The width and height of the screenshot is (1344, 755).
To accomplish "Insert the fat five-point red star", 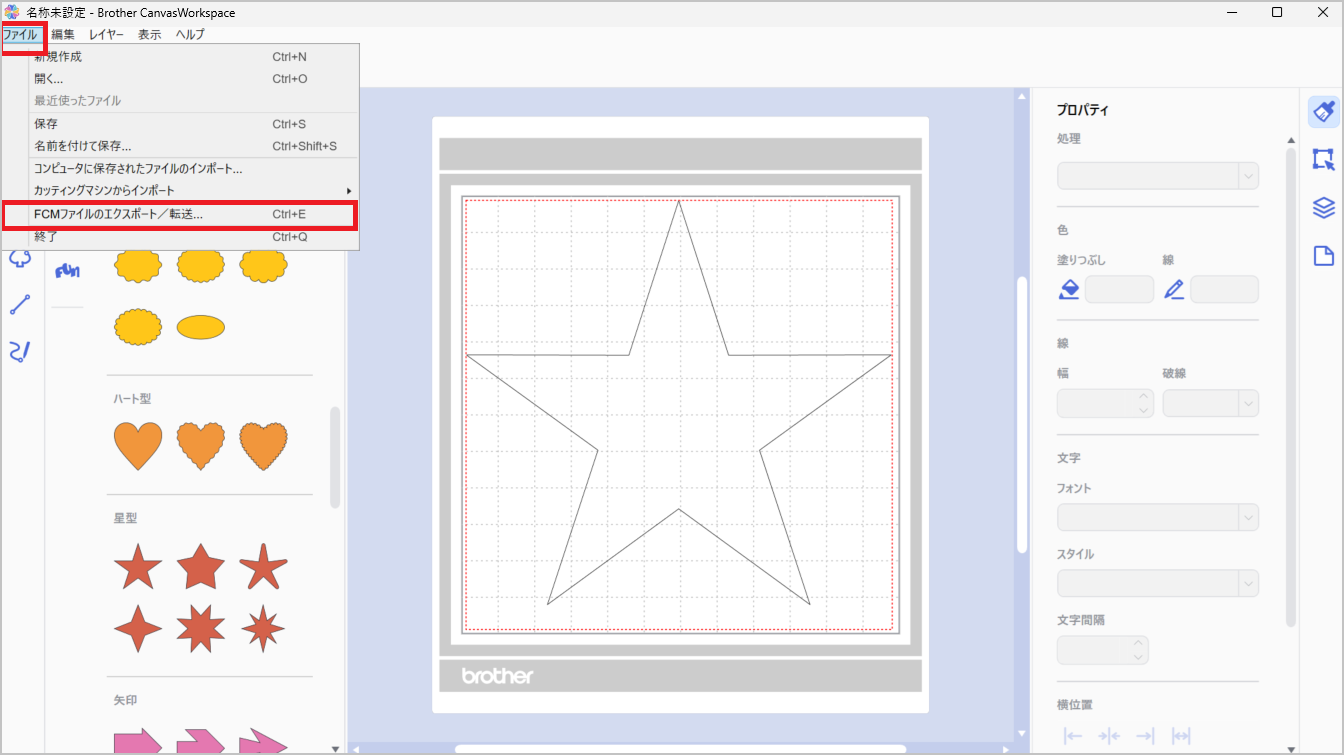I will point(200,566).
